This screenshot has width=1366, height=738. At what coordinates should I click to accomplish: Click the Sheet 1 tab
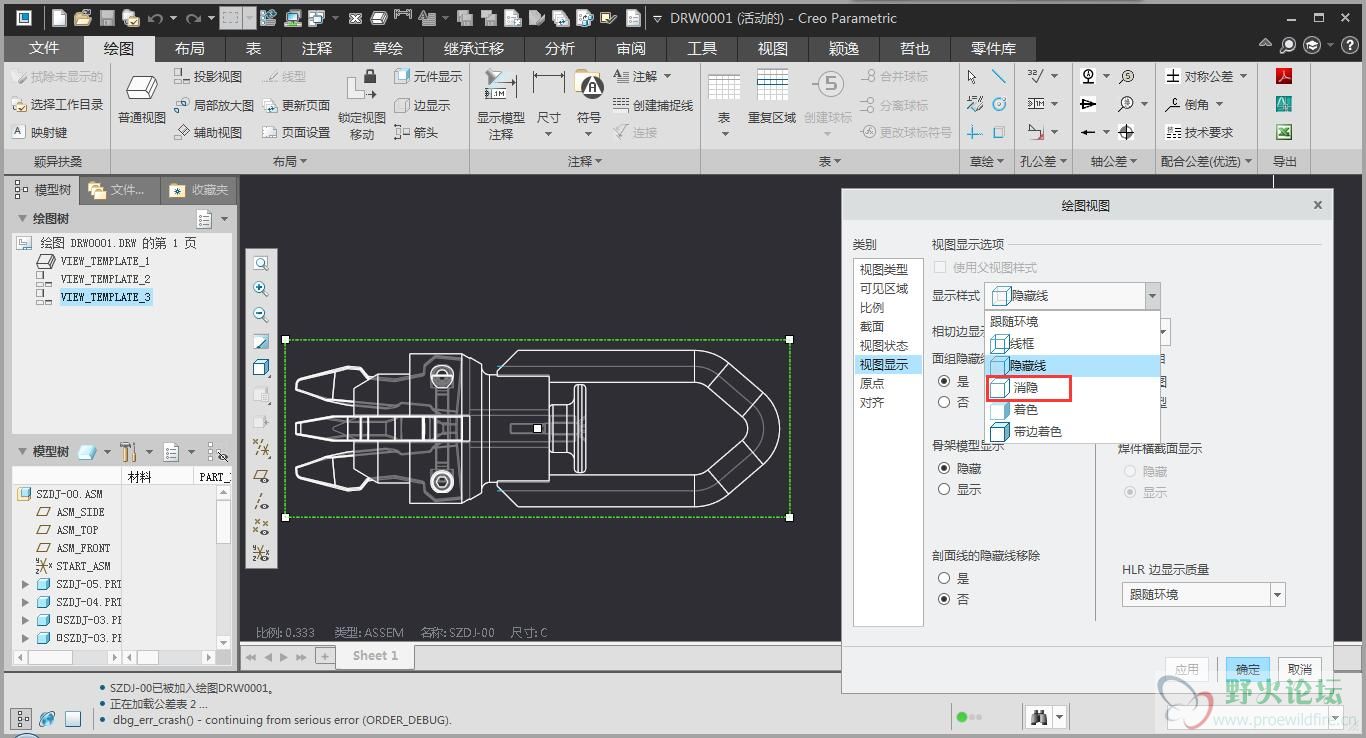click(x=375, y=656)
